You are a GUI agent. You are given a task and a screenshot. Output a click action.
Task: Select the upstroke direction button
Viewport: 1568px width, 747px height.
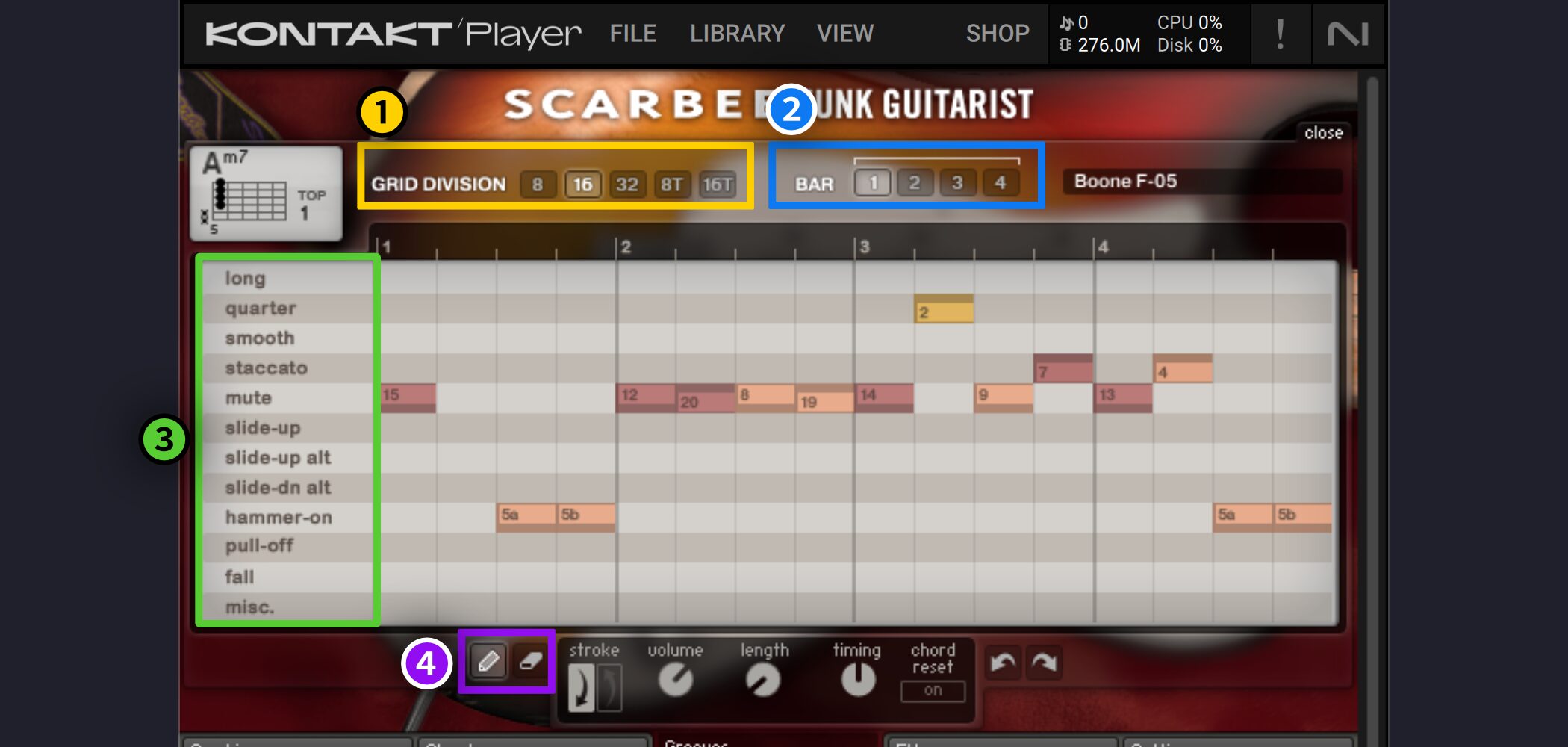pyautogui.click(x=609, y=686)
